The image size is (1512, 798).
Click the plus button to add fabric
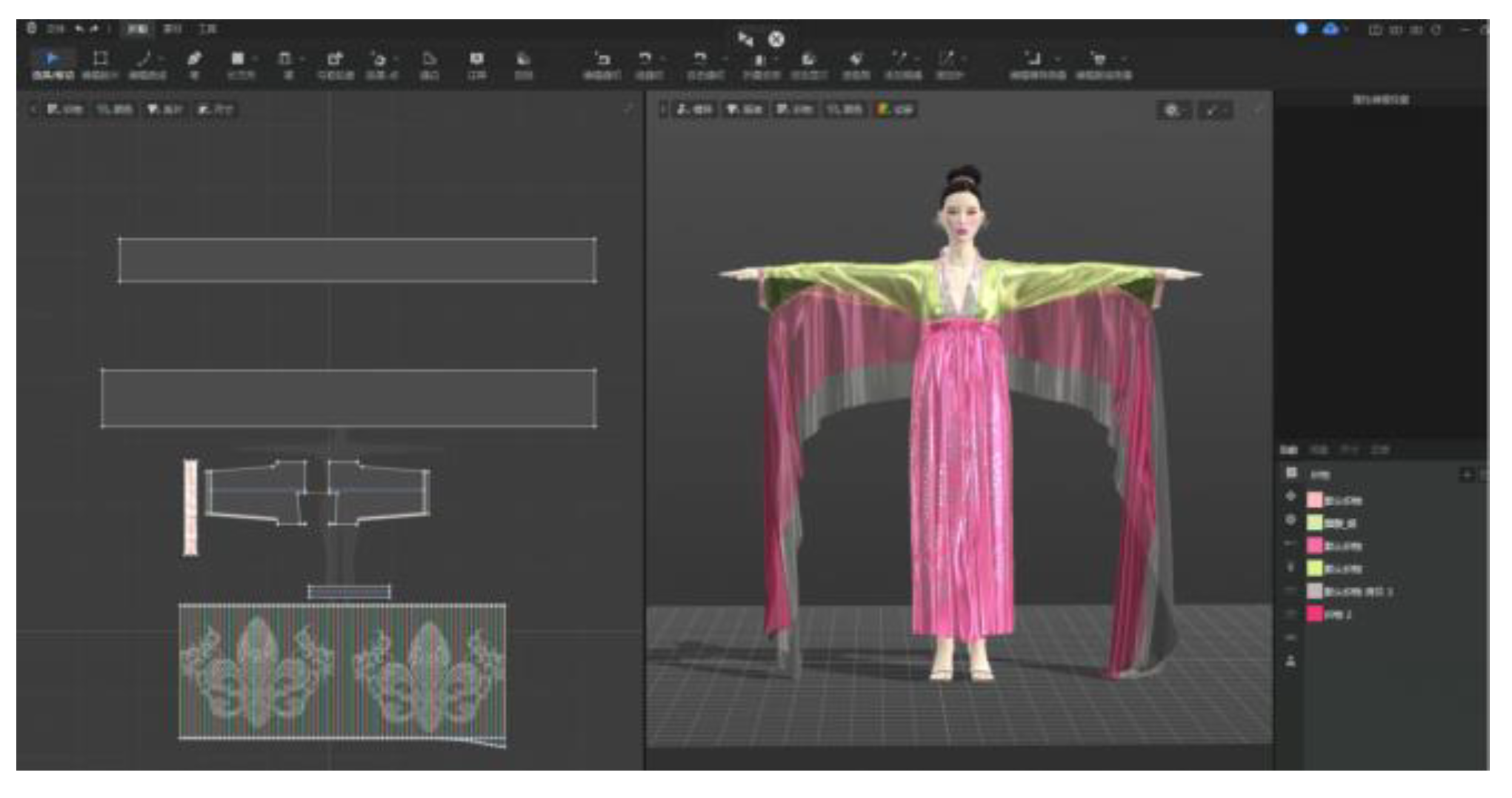(x=1466, y=474)
